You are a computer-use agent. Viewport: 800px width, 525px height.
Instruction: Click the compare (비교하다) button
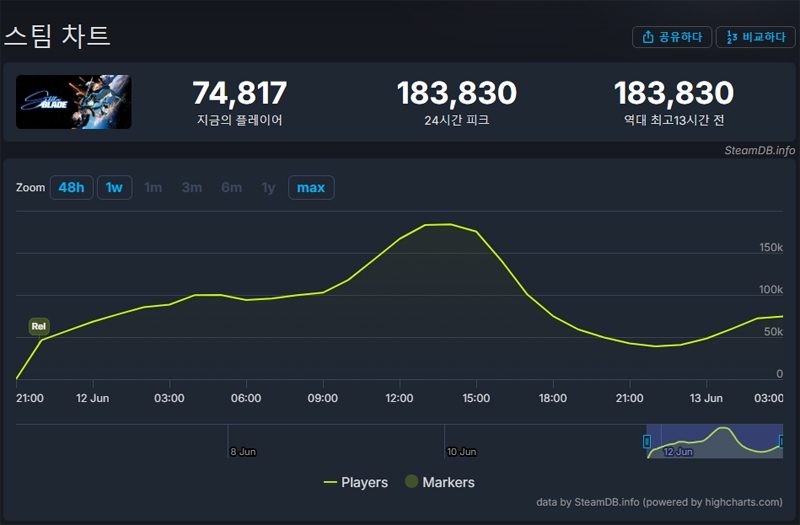pos(756,37)
